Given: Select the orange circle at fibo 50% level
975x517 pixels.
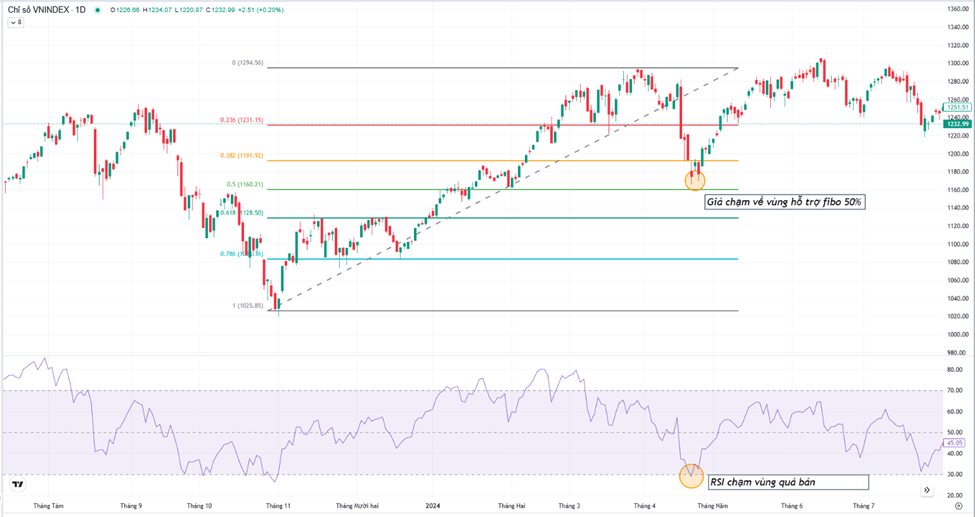Looking at the screenshot, I should point(695,180).
